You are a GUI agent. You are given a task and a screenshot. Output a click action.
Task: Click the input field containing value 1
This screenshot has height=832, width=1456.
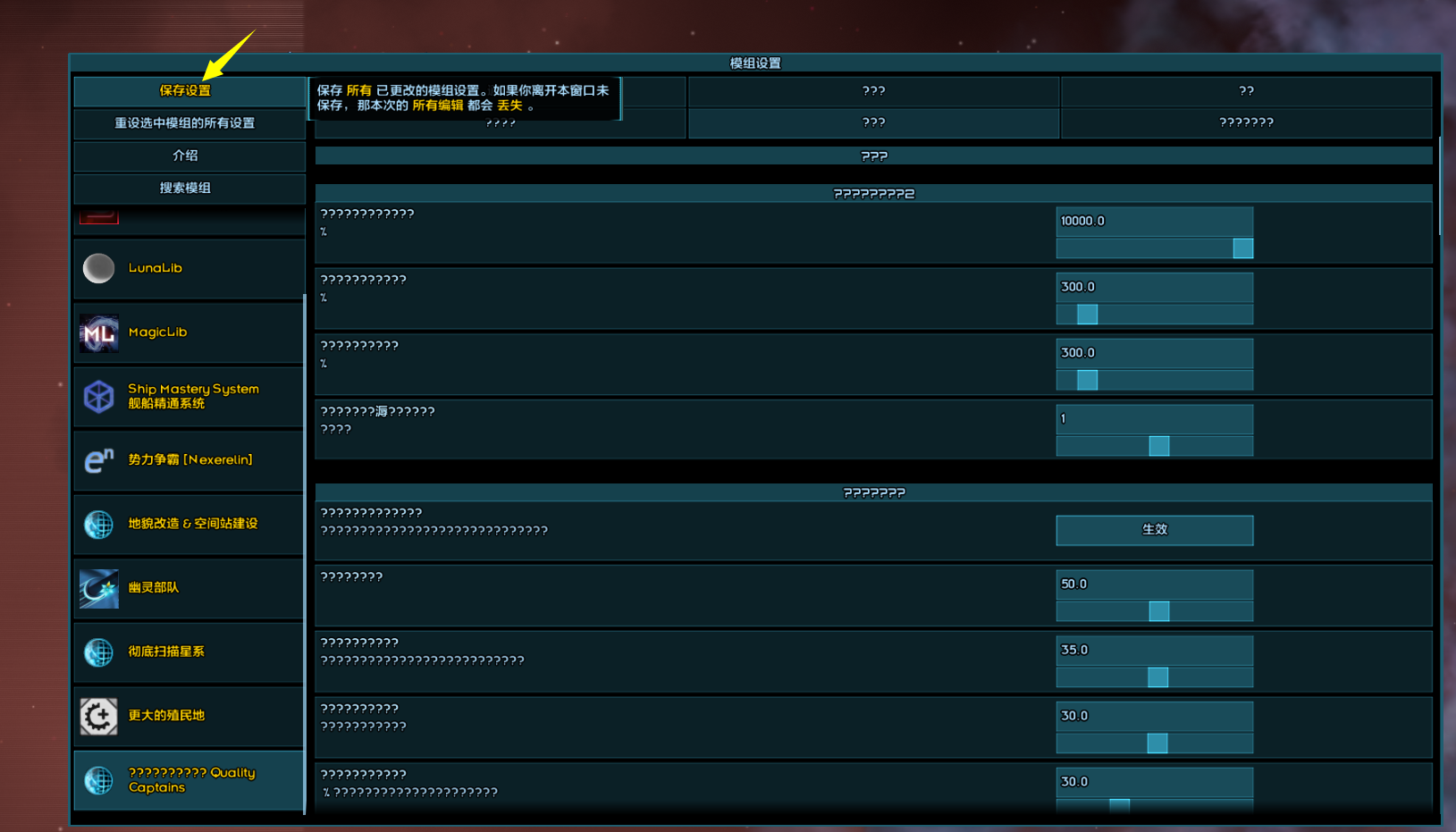(x=1154, y=419)
